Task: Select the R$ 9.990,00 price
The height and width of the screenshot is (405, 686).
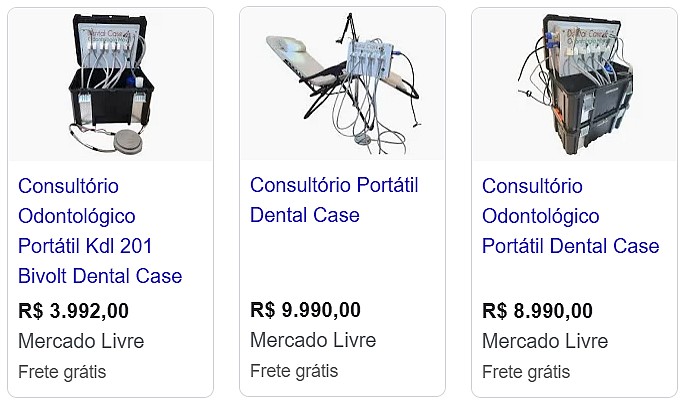Action: [x=305, y=310]
